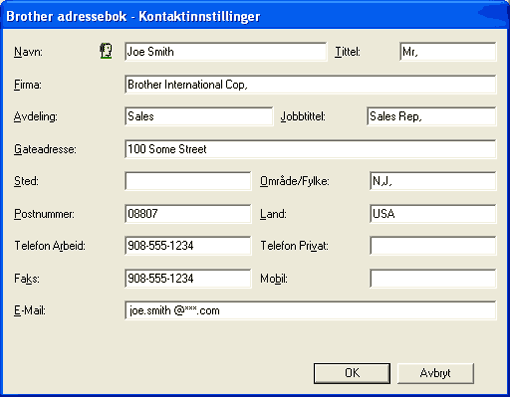Click the Navn field containing Joe Smith
Screen dimensions: 510x397
tap(226, 52)
